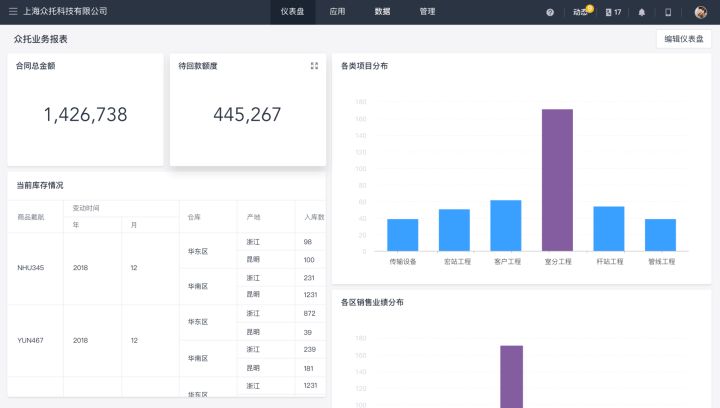Click the quantity cell 872

tap(309, 313)
